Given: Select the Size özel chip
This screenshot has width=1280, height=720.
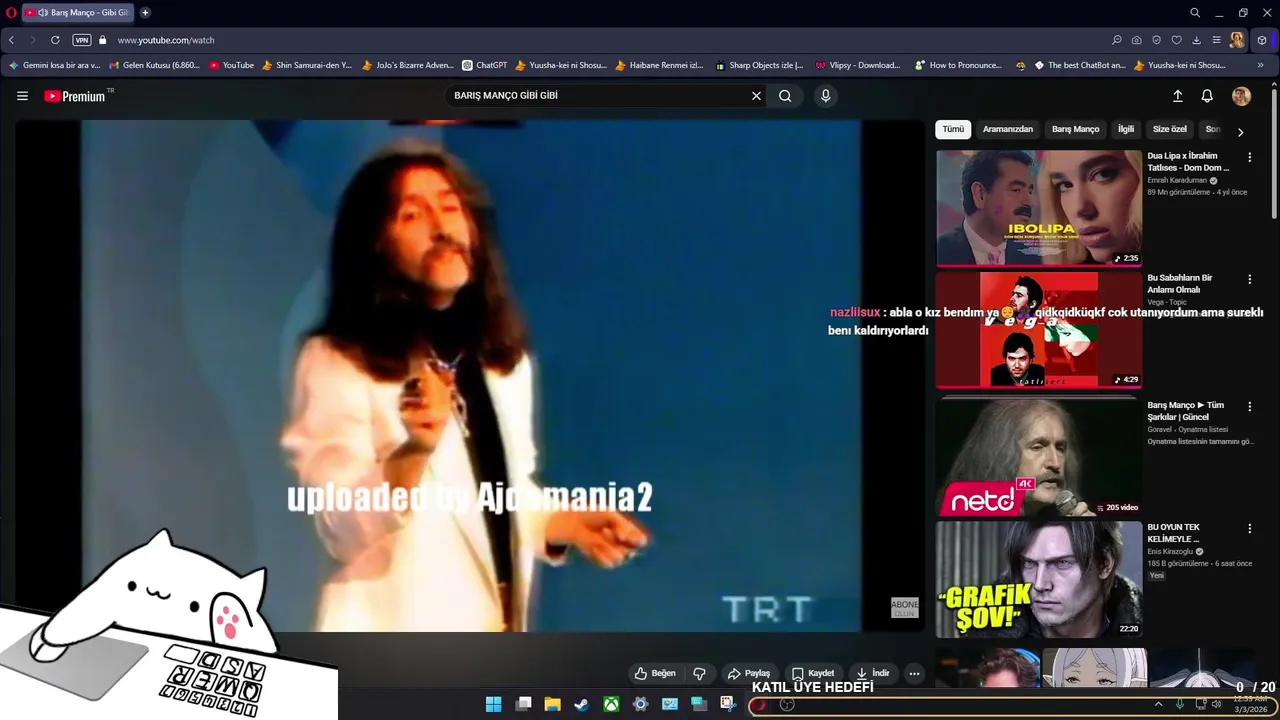Looking at the screenshot, I should tap(1169, 129).
